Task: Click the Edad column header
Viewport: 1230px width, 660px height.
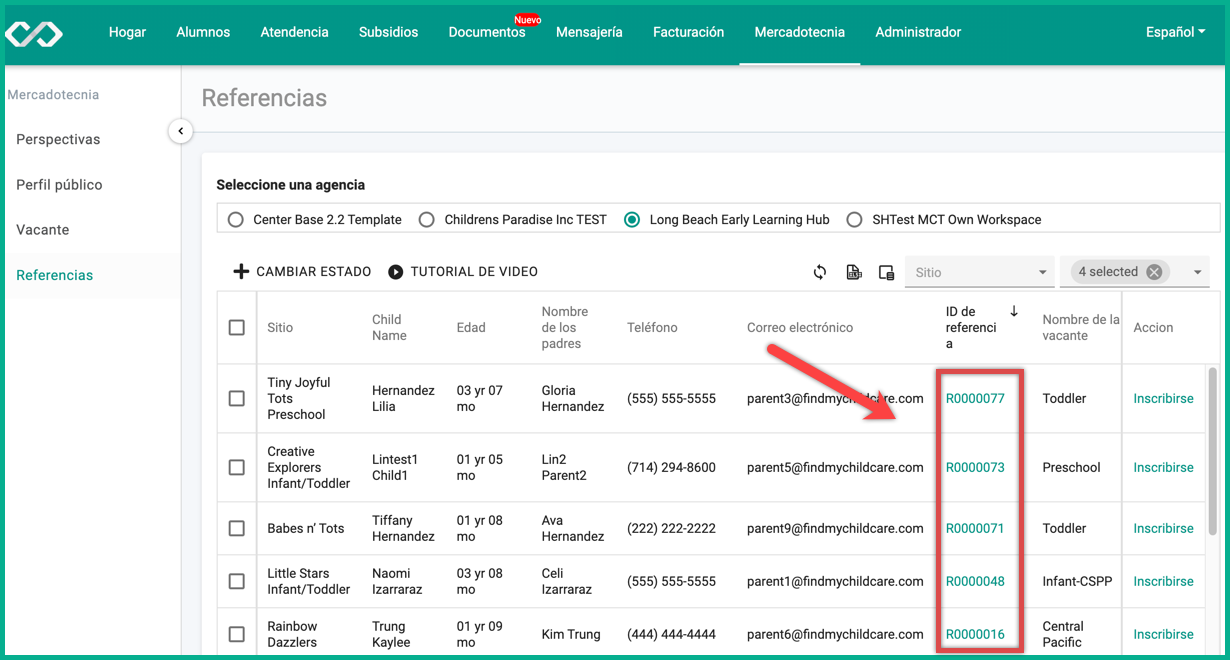Action: [x=471, y=327]
